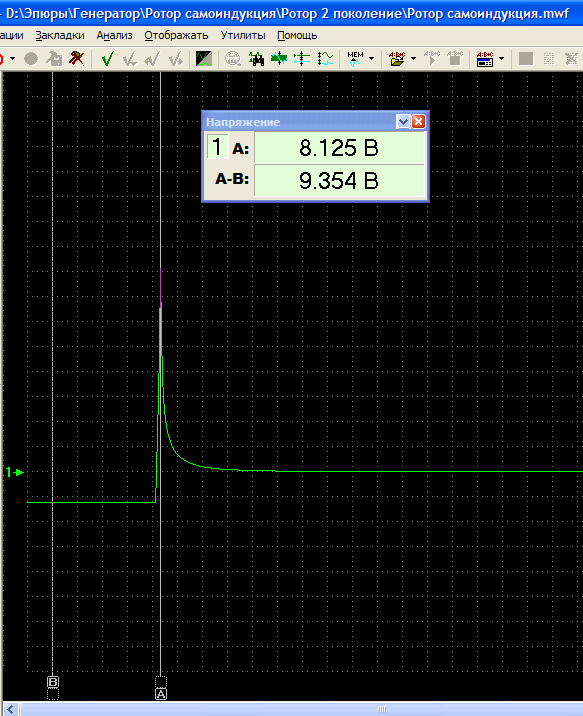Close the Напряжение measurement panel
The height and width of the screenshot is (716, 583).
pos(418,121)
